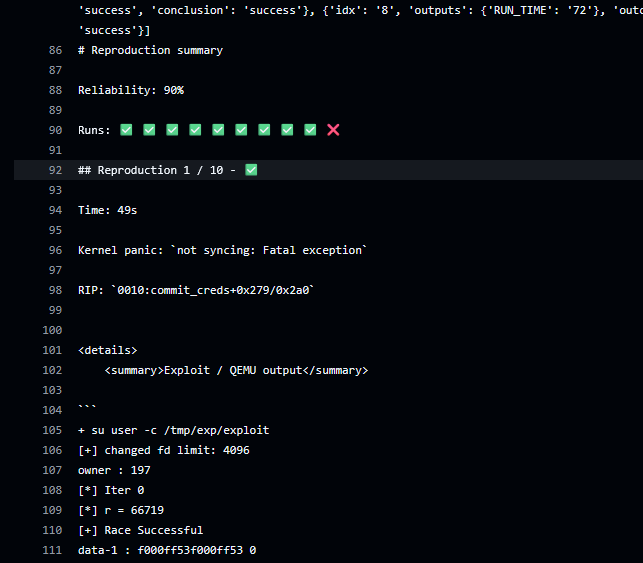Screen dimensions: 643x563
Task: Click the second green checkmark in Runs
Action: pyautogui.click(x=149, y=130)
